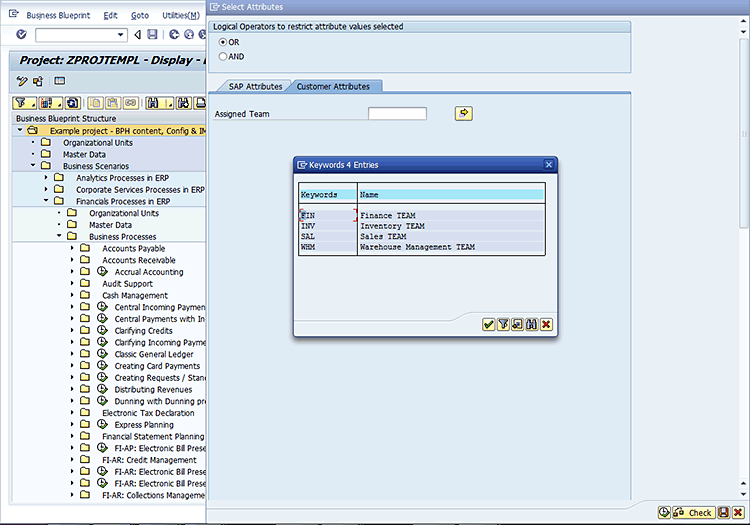
Task: Click the filter icon in Keywords dialog
Action: point(503,324)
